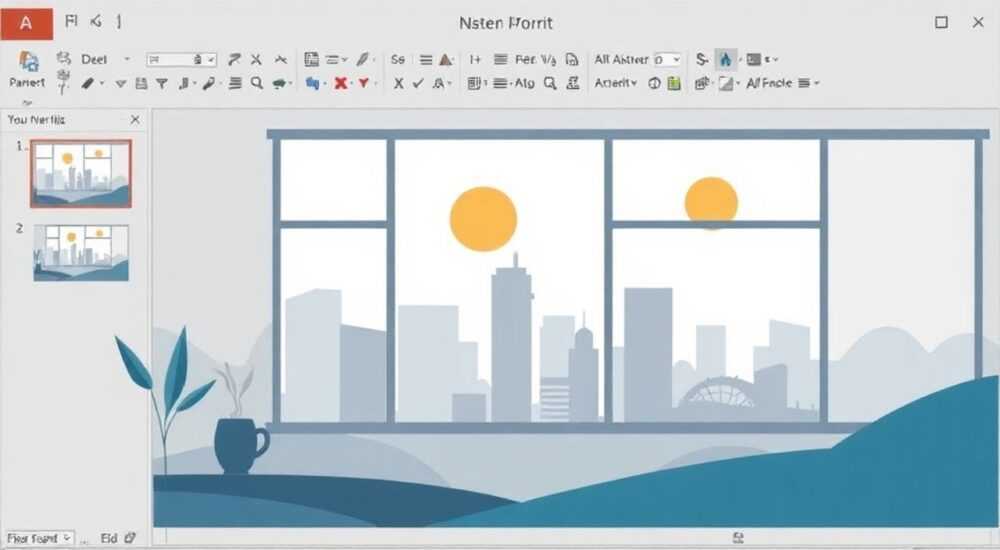Select the magnifier search icon in left toolbar group
This screenshot has height=550, width=1000.
tap(257, 83)
